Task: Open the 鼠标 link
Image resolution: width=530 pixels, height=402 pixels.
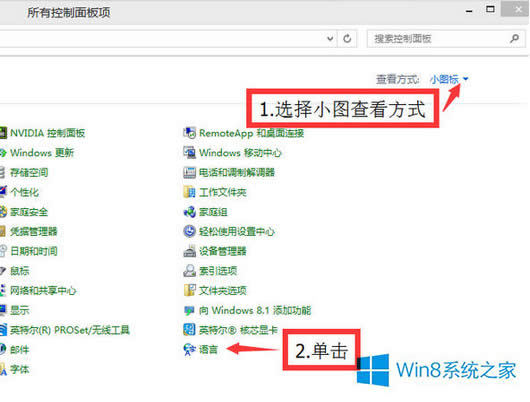Action: tap(20, 271)
